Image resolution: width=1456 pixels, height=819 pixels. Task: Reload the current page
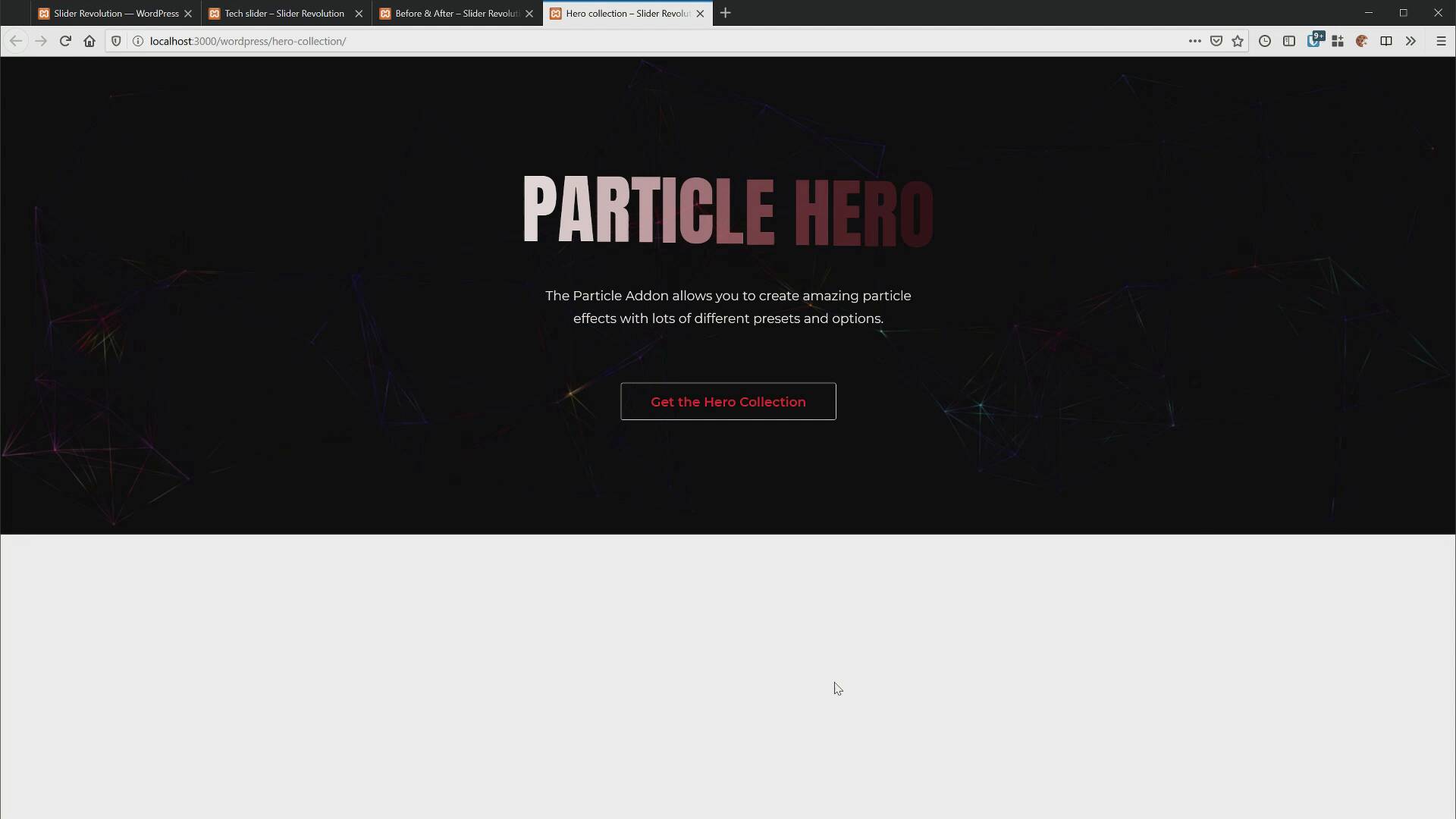click(x=65, y=41)
